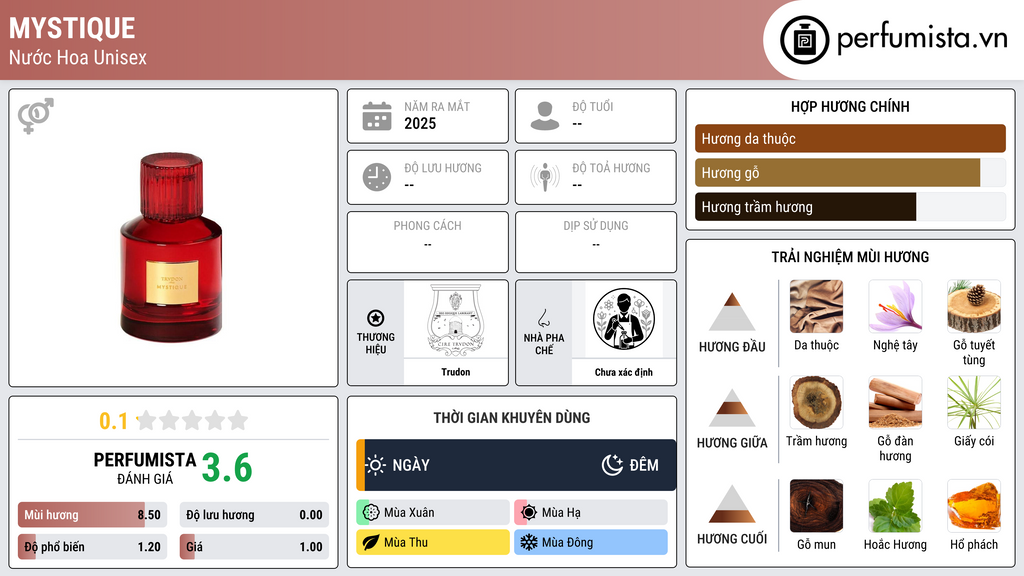Click the Trudon brand name link
Image resolution: width=1024 pixels, height=576 pixels.
(x=455, y=372)
